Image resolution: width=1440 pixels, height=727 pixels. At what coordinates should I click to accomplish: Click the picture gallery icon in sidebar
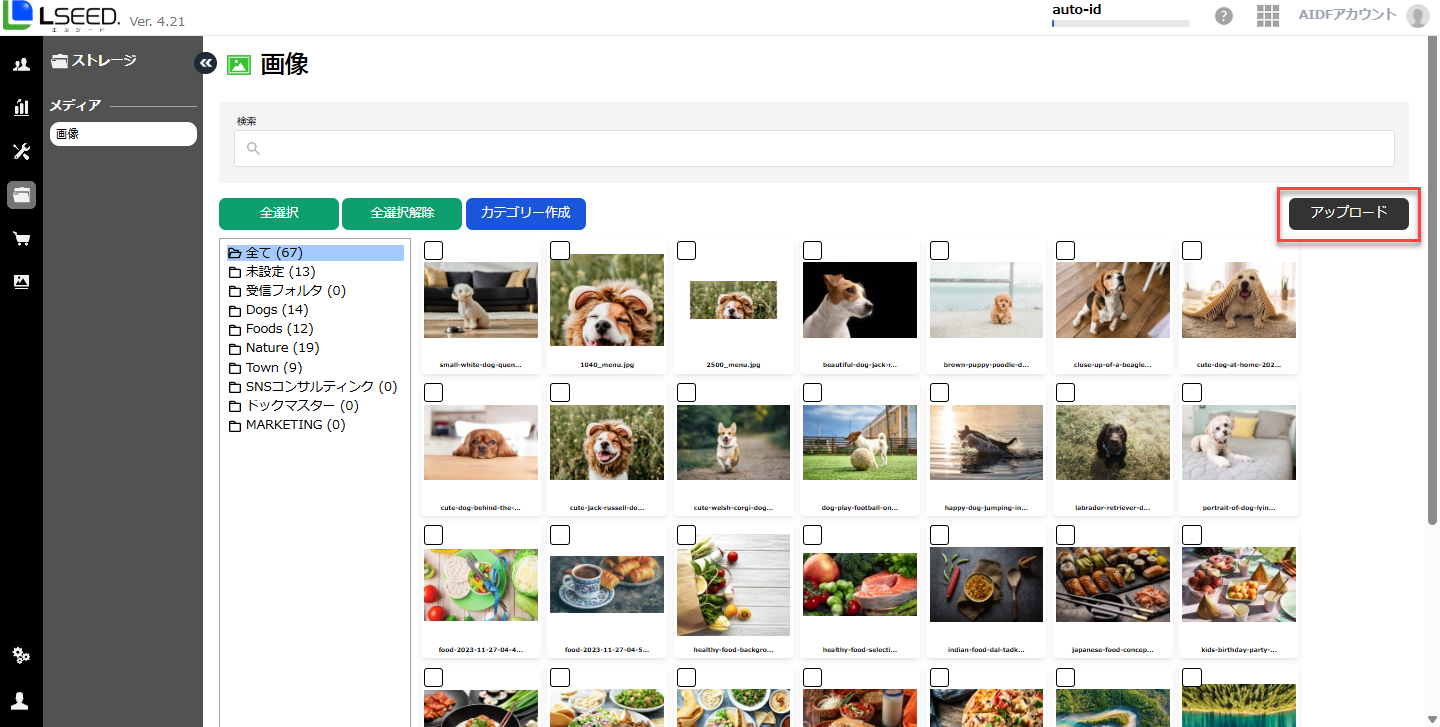pyautogui.click(x=21, y=282)
